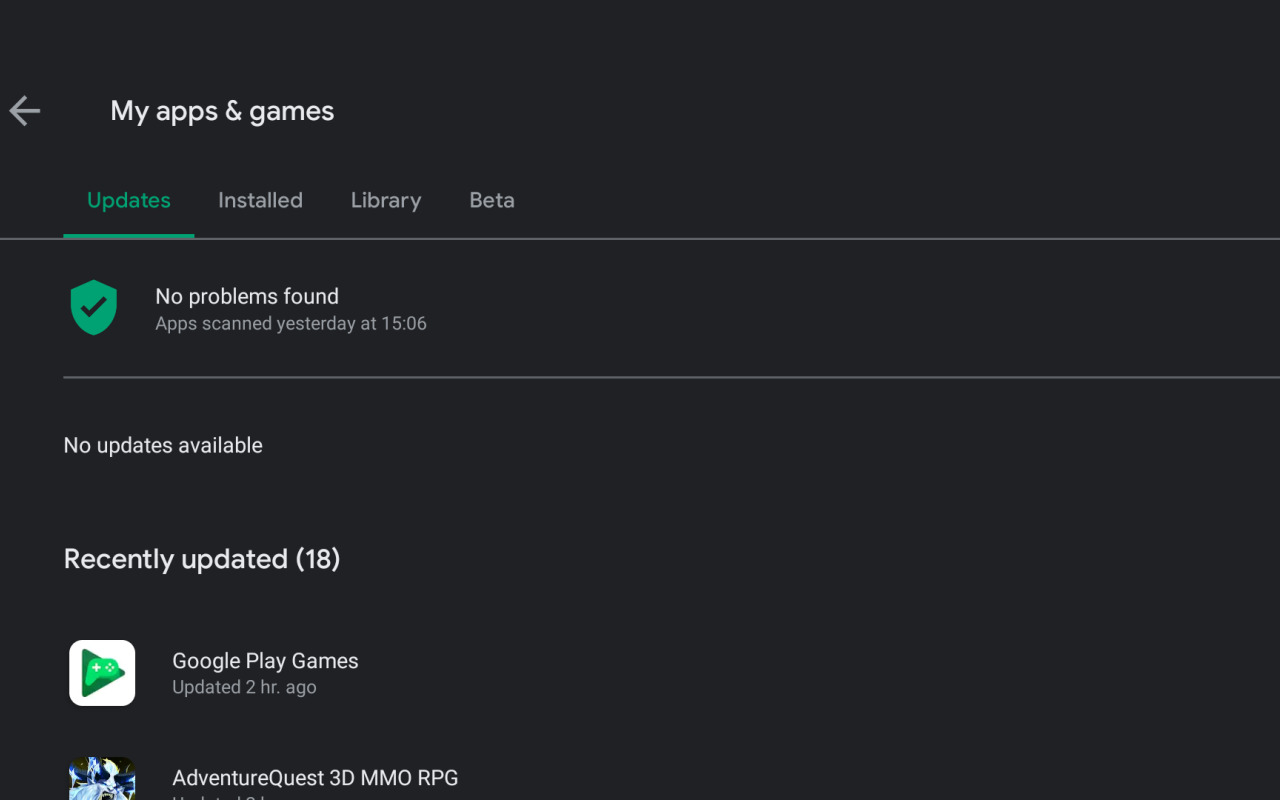This screenshot has width=1280, height=800.
Task: Select the "Recently updated (18)" heading
Action: (x=202, y=559)
